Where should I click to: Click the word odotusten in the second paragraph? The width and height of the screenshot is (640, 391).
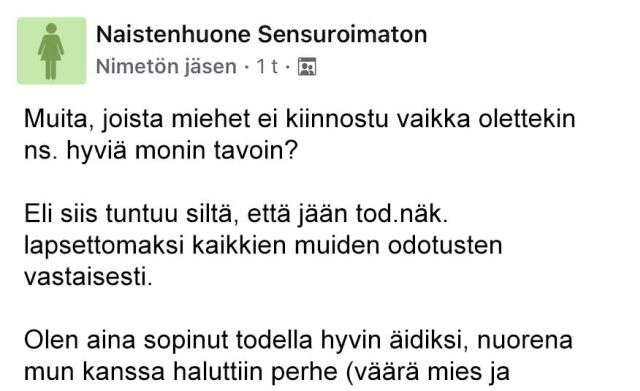click(x=445, y=246)
